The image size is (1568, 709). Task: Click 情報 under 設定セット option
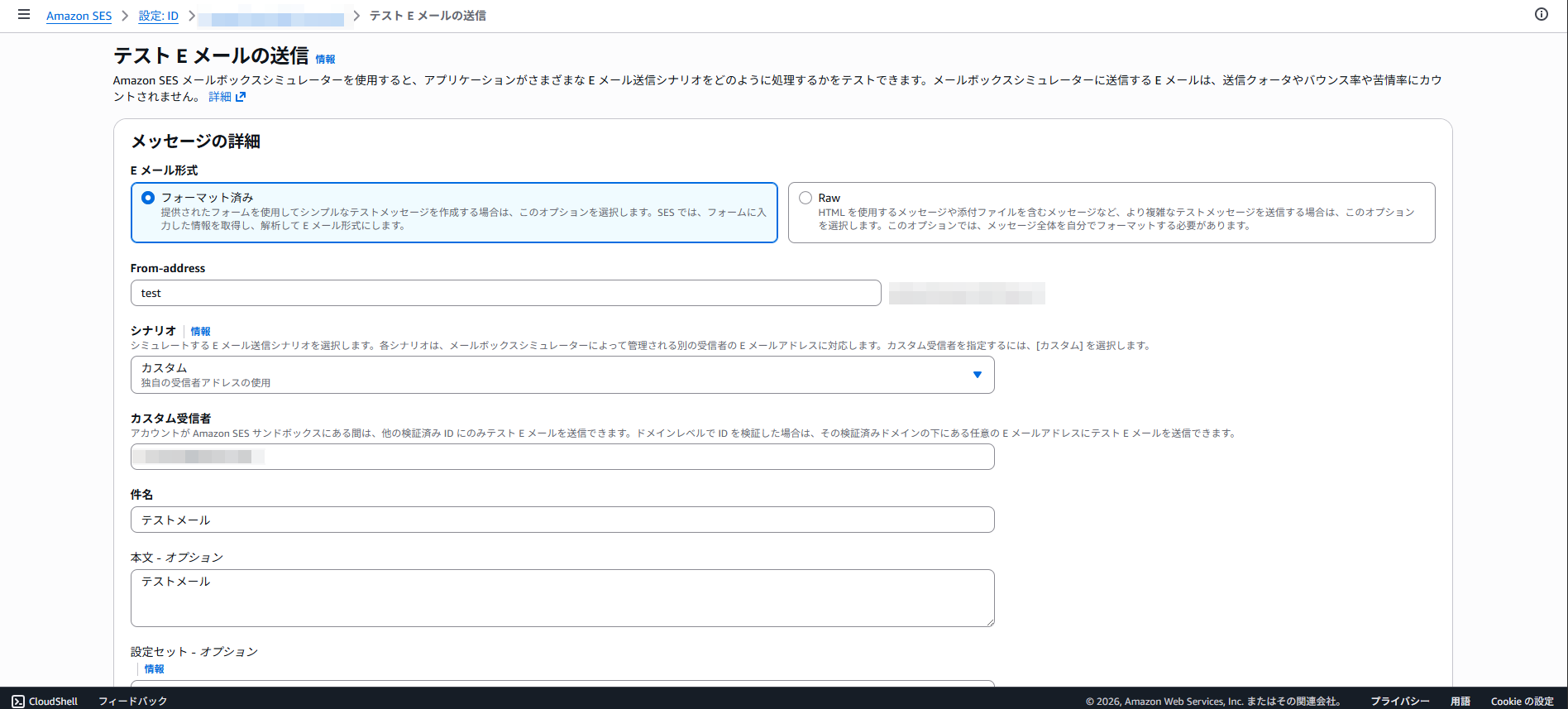pos(154,668)
